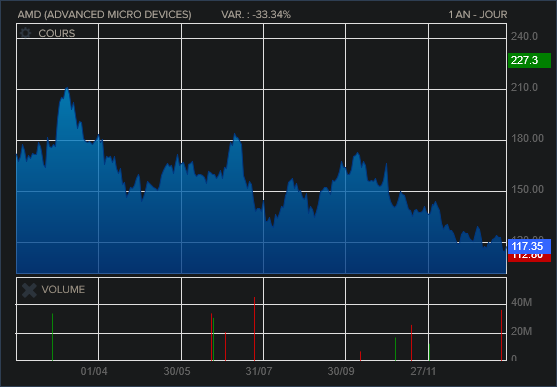The height and width of the screenshot is (387, 557).
Task: Click the green 227.3 high price label
Action: coord(529,60)
